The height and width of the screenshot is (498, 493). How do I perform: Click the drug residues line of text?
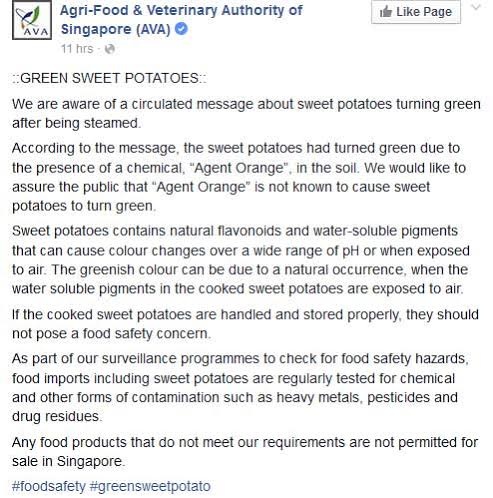click(x=57, y=416)
